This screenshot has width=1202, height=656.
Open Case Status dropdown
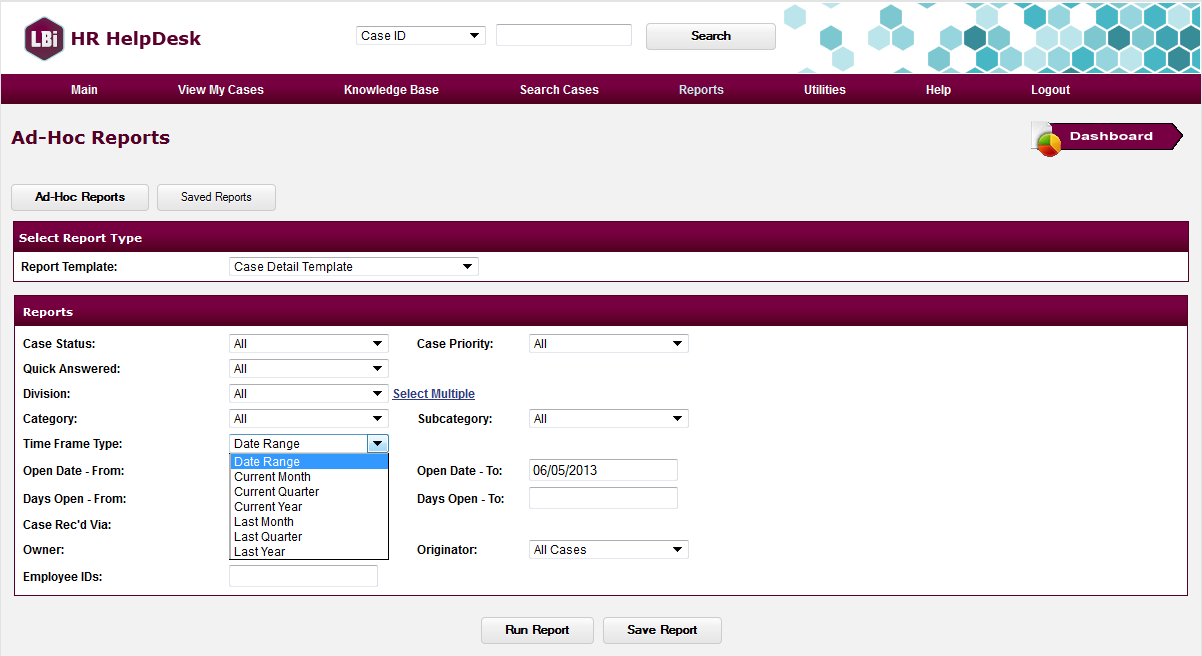(309, 344)
